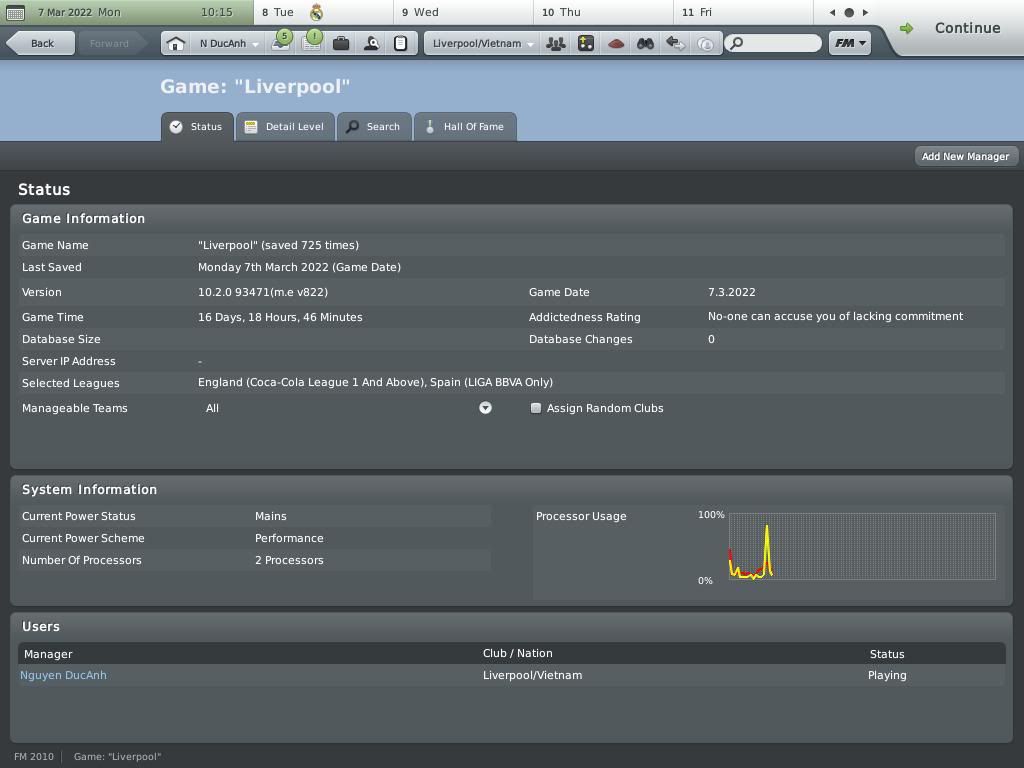Click the addictedness rating message text
This screenshot has height=768, width=1024.
click(835, 317)
